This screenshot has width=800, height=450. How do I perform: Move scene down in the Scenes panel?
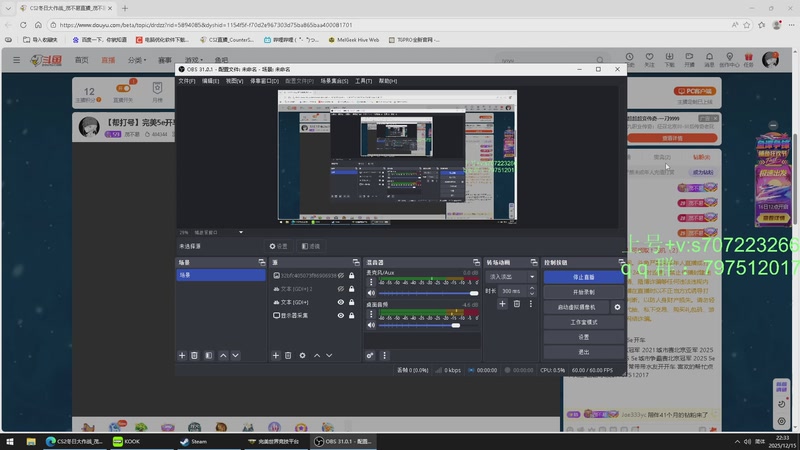coord(235,355)
